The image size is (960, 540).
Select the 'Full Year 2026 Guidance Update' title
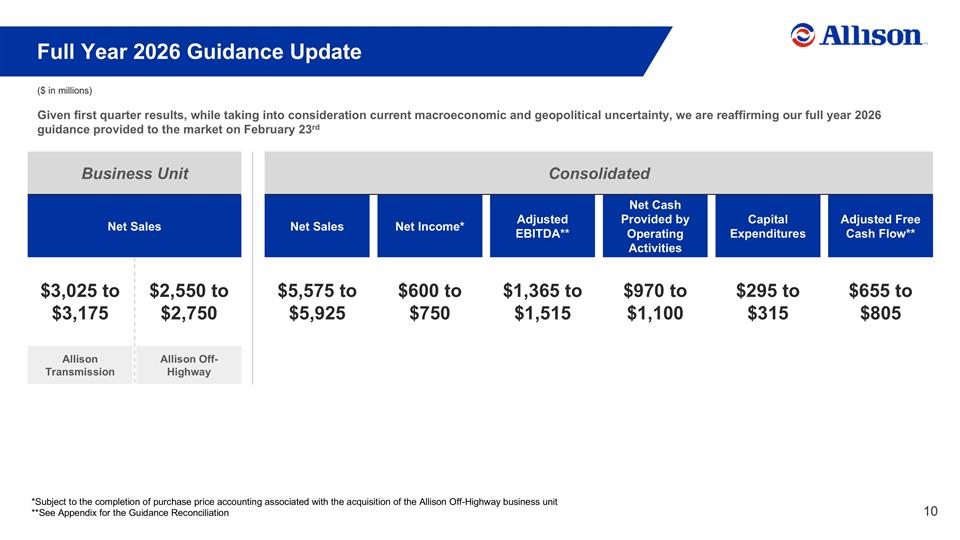click(199, 51)
